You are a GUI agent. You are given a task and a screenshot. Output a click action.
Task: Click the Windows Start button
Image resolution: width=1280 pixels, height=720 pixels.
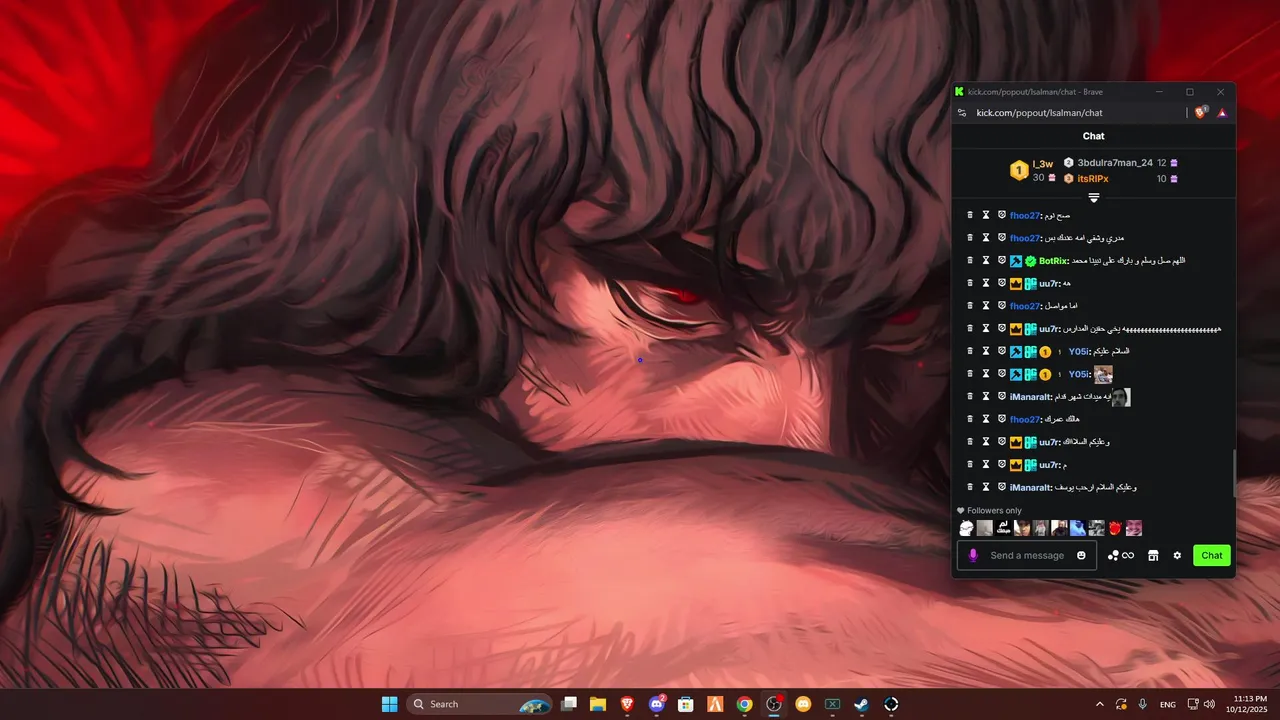point(389,704)
